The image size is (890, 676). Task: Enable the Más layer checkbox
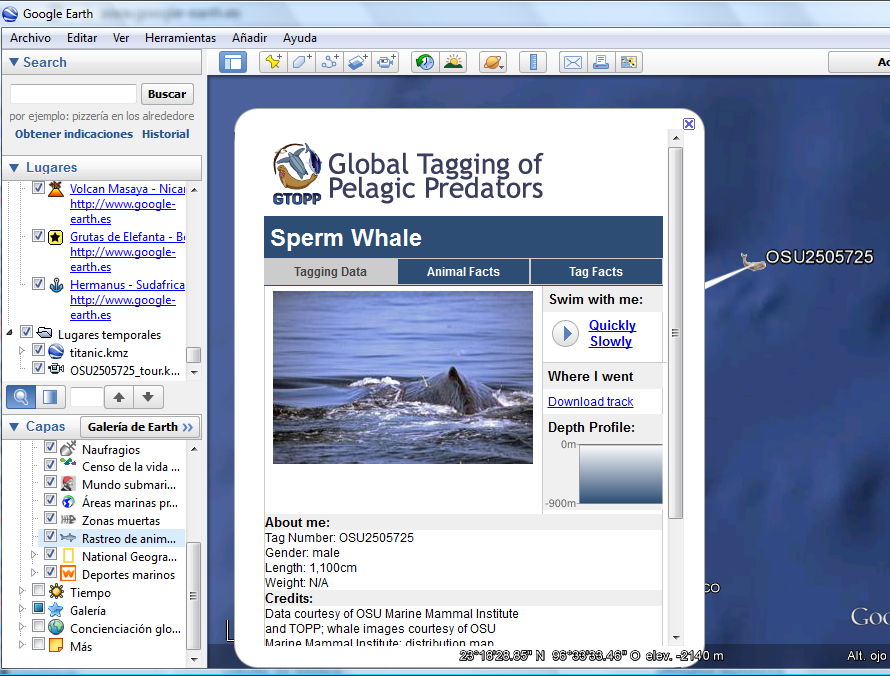click(38, 644)
